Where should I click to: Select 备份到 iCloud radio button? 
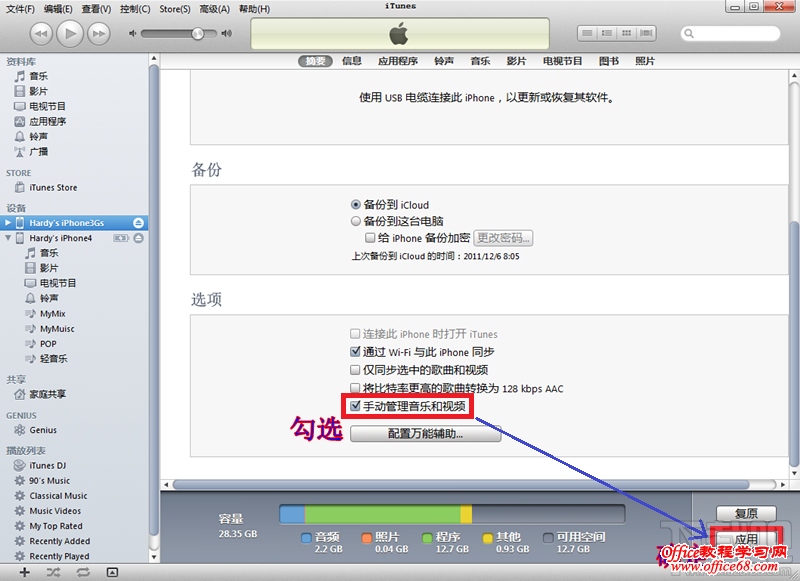pos(356,205)
